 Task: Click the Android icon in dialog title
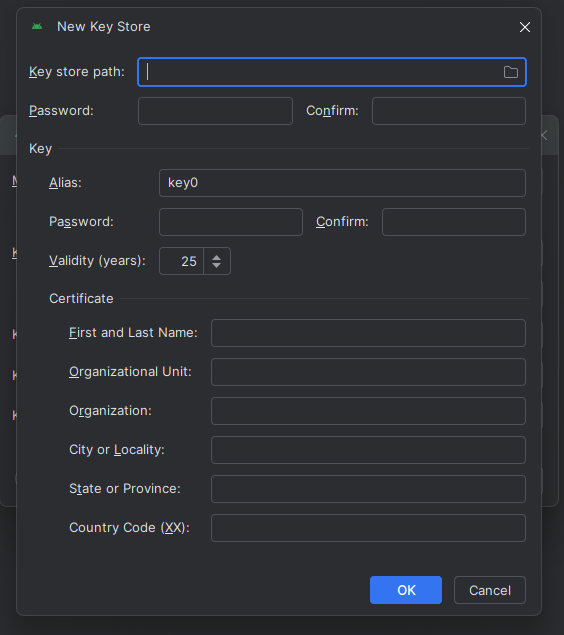point(37,27)
